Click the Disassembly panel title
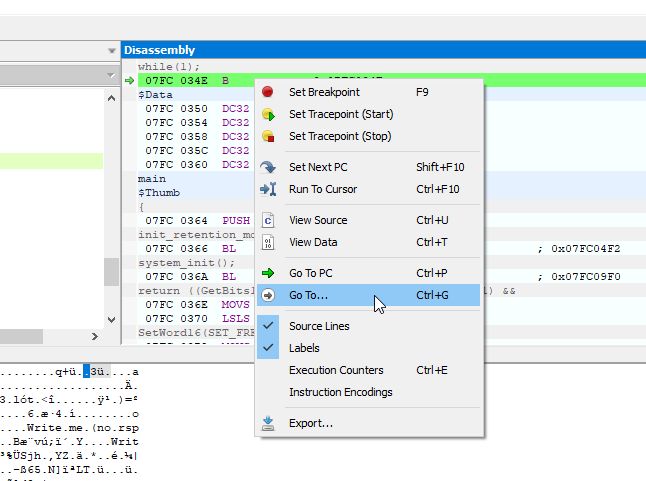 coord(159,50)
